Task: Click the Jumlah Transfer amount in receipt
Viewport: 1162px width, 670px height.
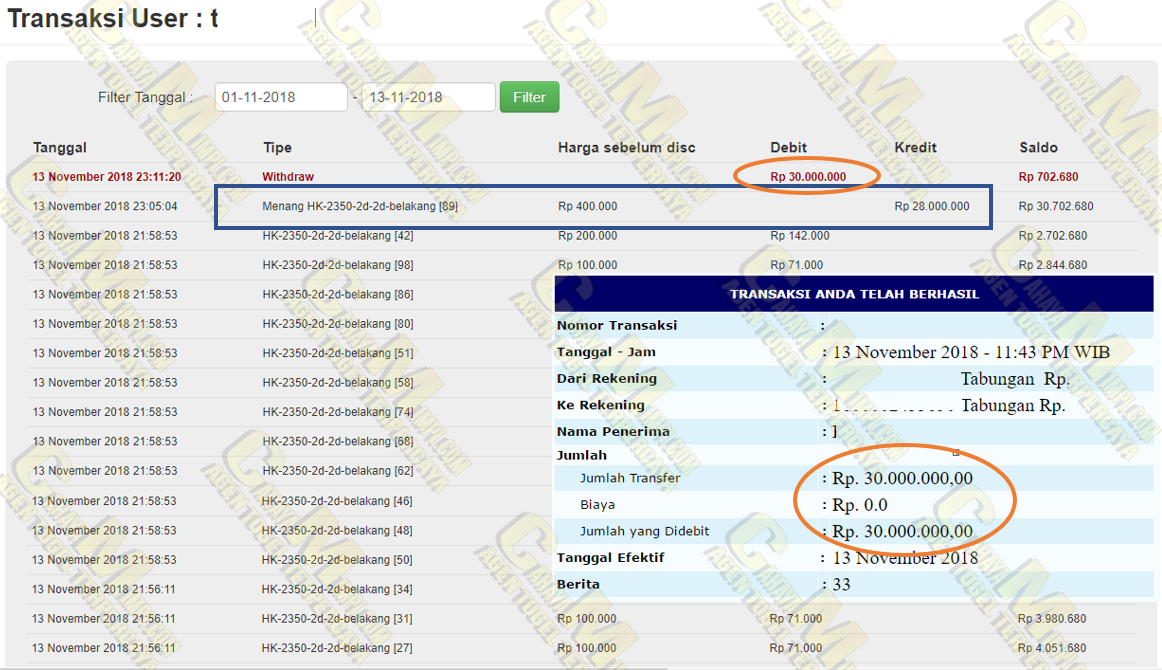Action: [x=901, y=478]
